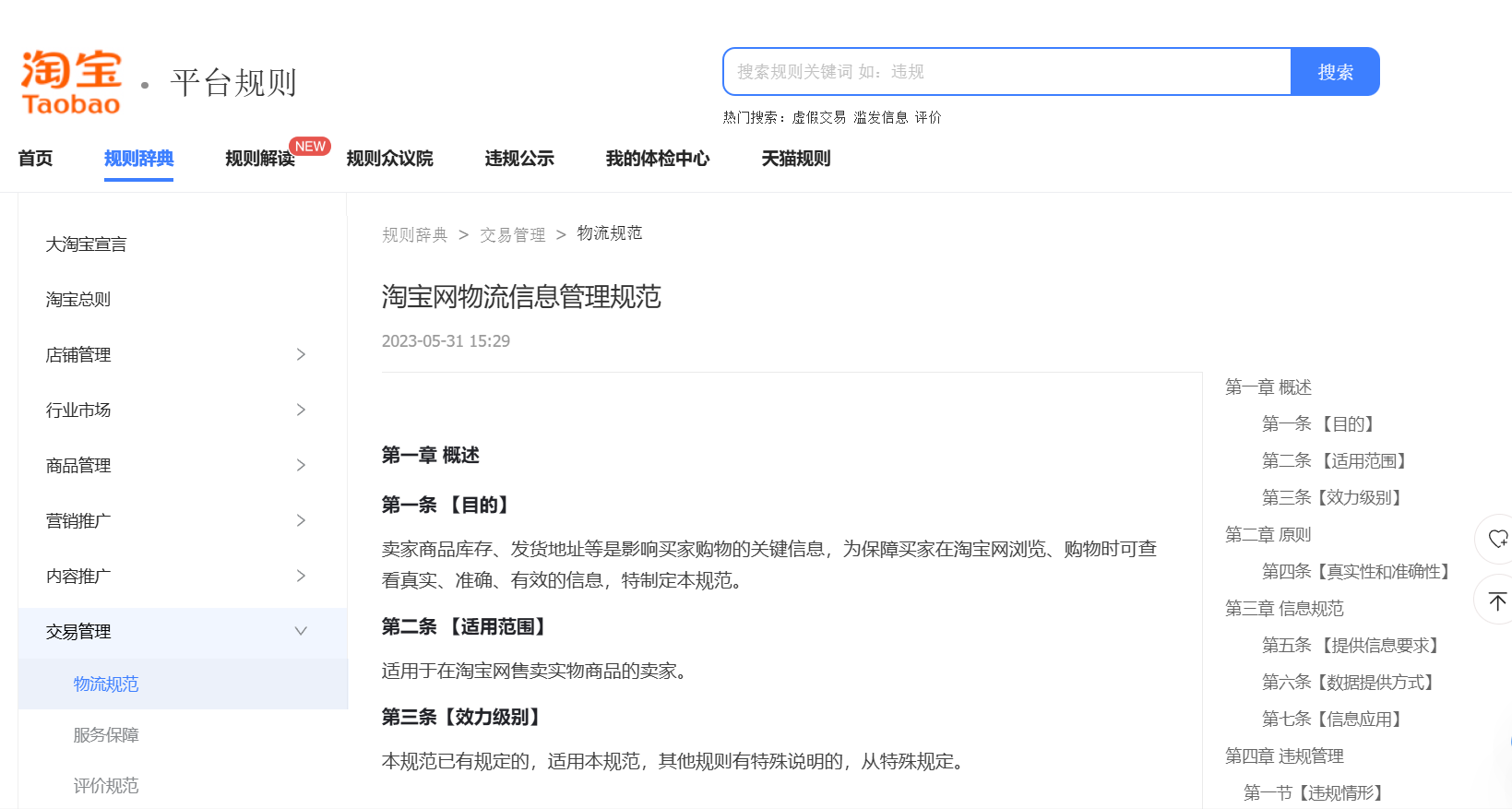The height and width of the screenshot is (809, 1512).
Task: Click the 搜索 button
Action: (1335, 72)
